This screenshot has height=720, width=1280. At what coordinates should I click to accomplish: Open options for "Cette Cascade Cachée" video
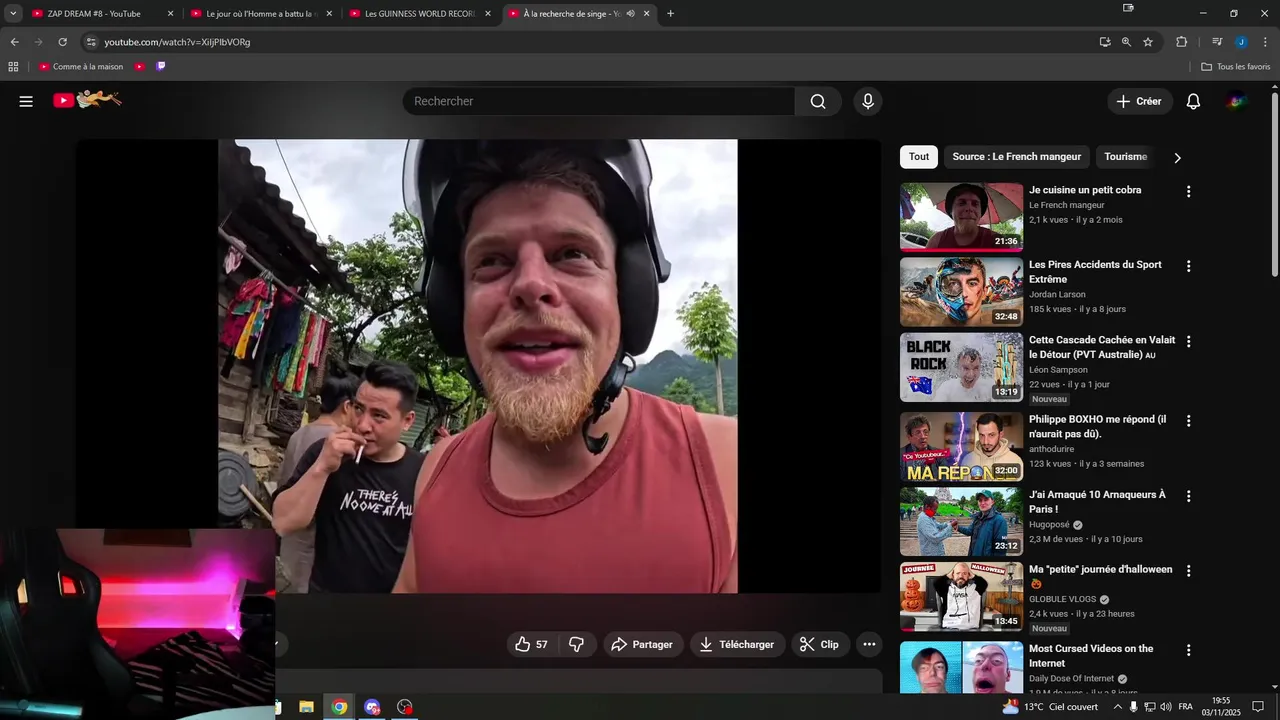(x=1188, y=341)
